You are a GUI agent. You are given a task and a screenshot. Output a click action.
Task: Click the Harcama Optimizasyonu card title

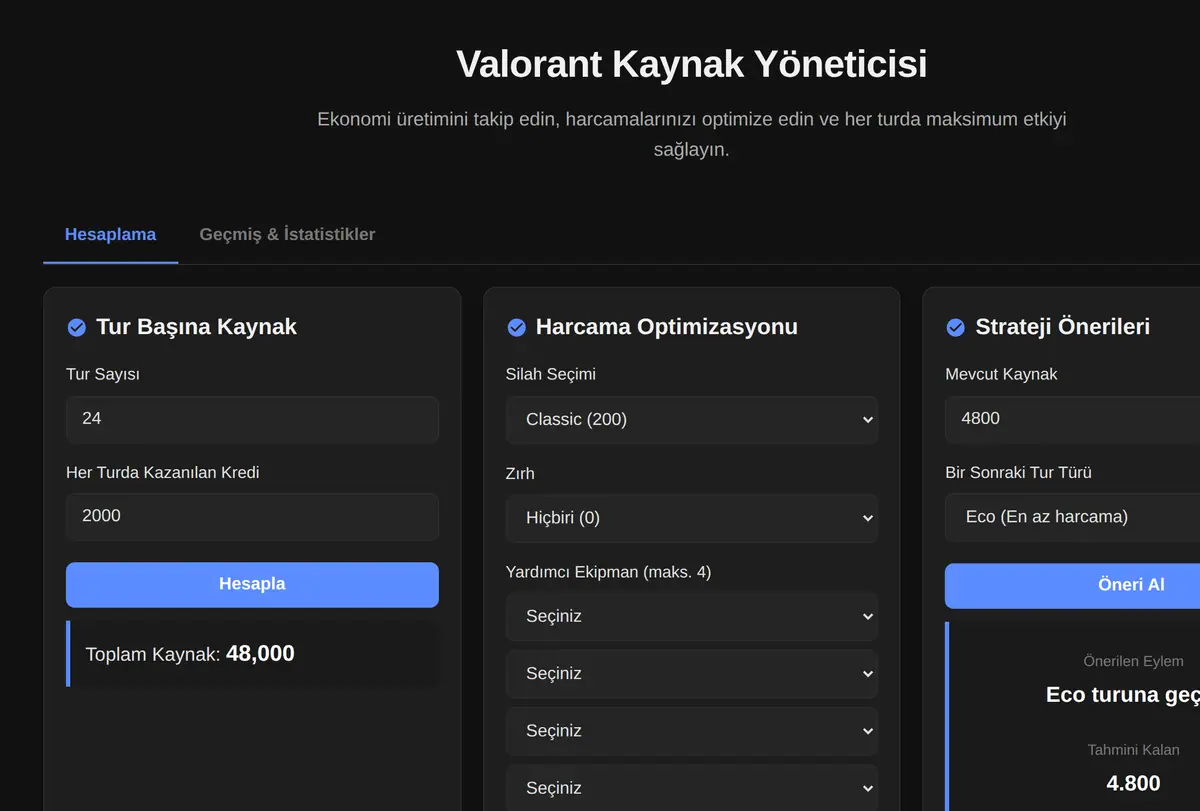[667, 327]
